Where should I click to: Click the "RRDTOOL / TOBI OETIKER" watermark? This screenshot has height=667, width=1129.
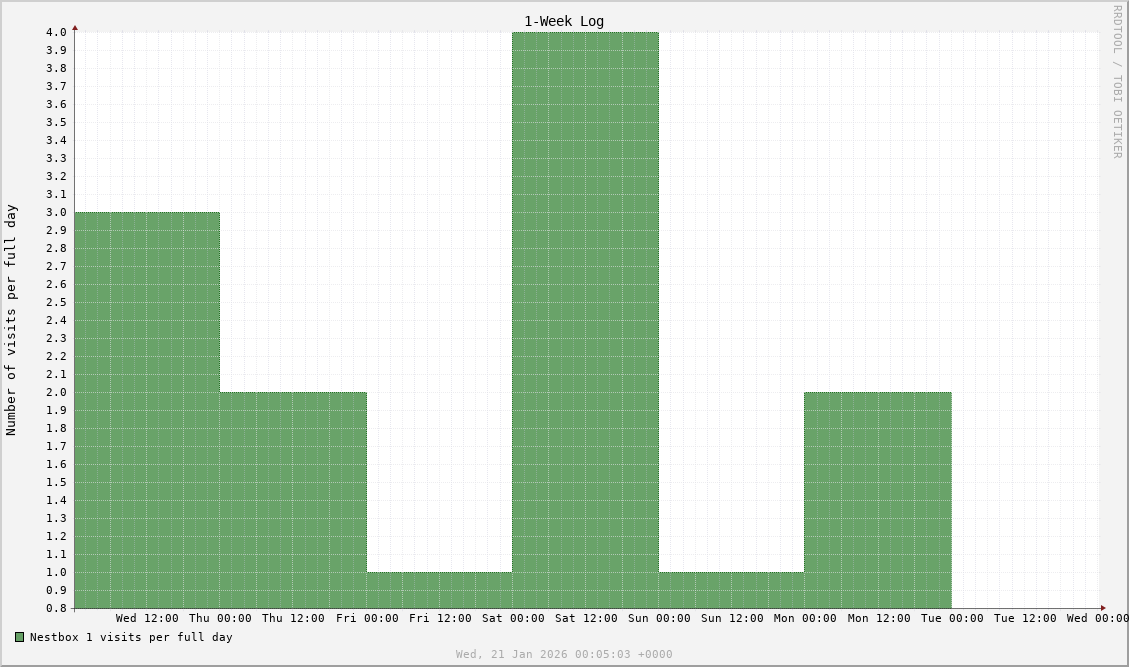pos(1117,82)
